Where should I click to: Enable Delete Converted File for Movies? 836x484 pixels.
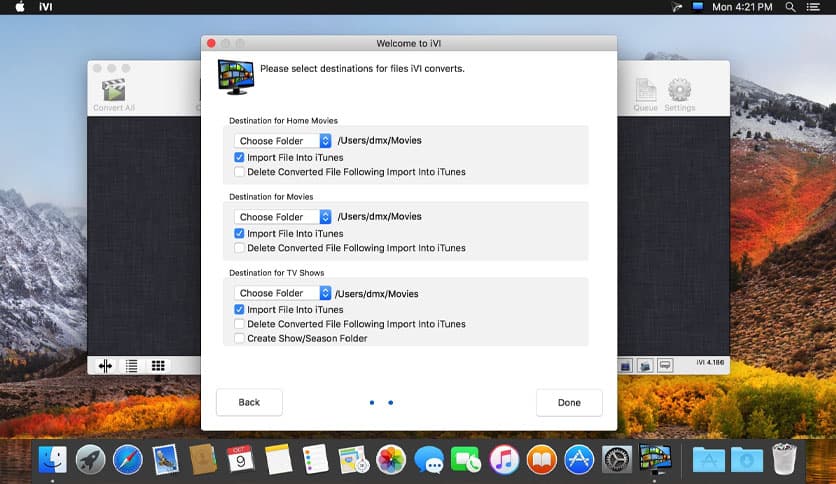239,248
